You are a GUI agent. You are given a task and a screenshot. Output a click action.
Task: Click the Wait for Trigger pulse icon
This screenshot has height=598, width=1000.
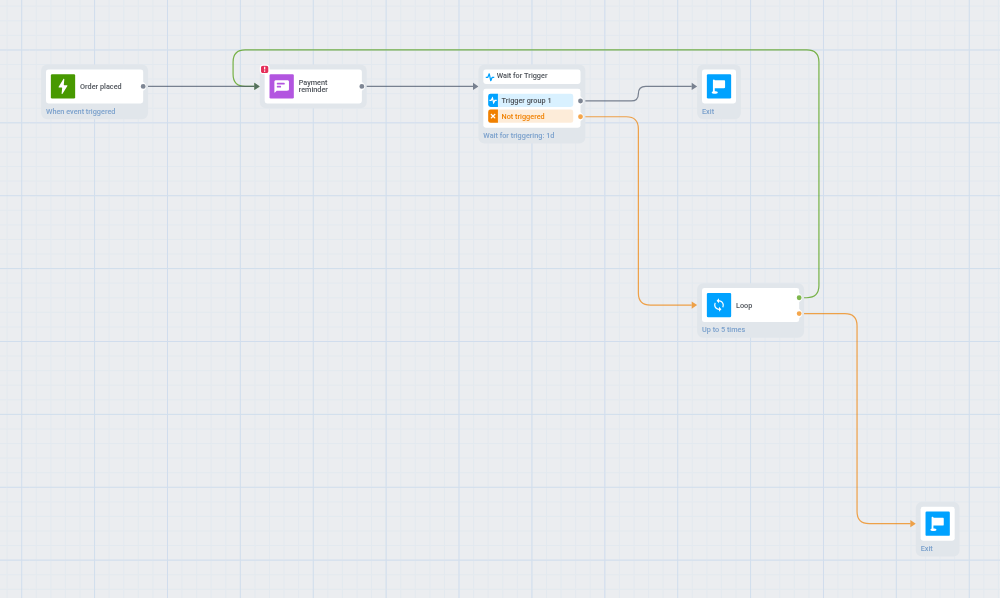pyautogui.click(x=490, y=77)
